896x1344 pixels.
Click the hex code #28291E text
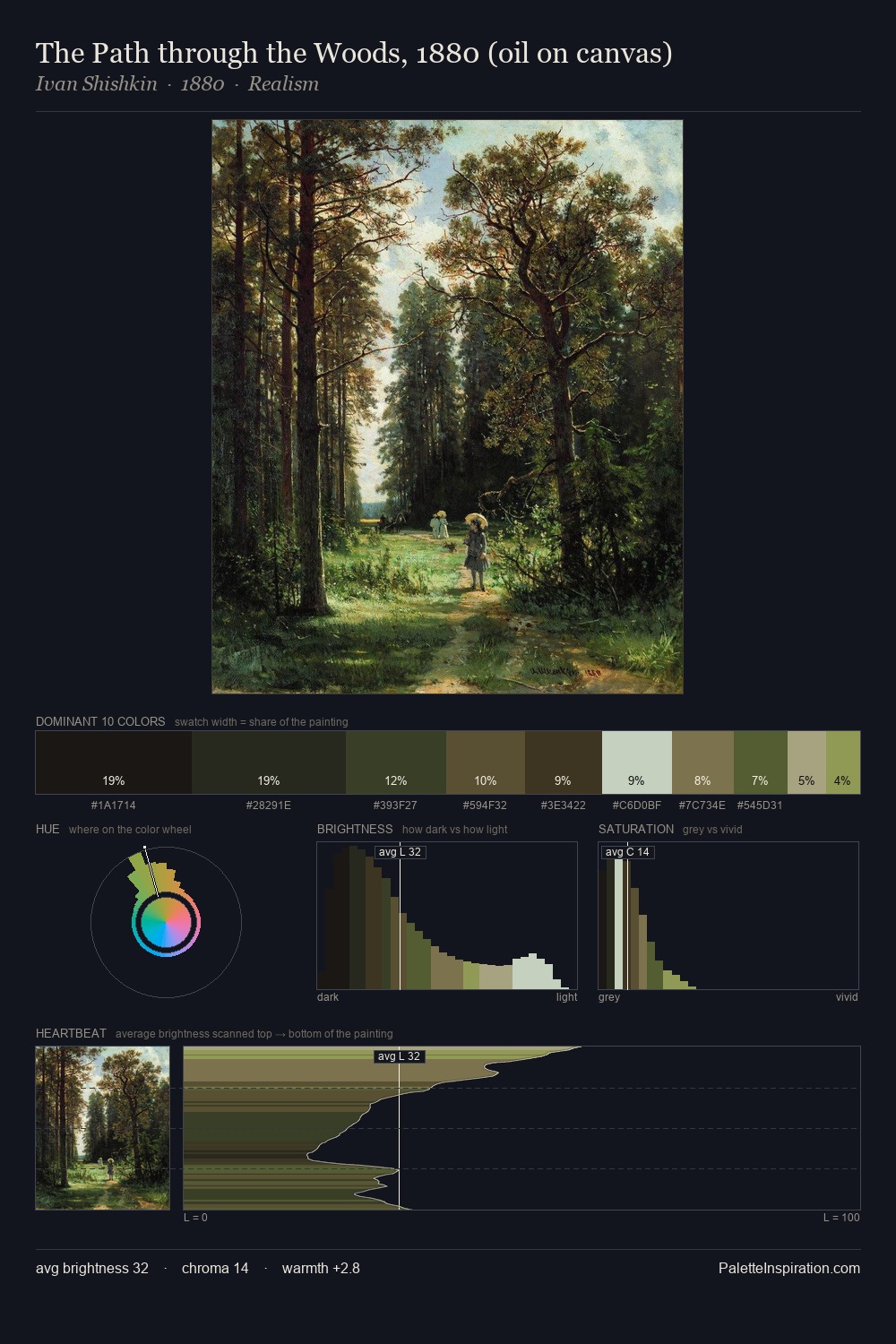point(269,806)
